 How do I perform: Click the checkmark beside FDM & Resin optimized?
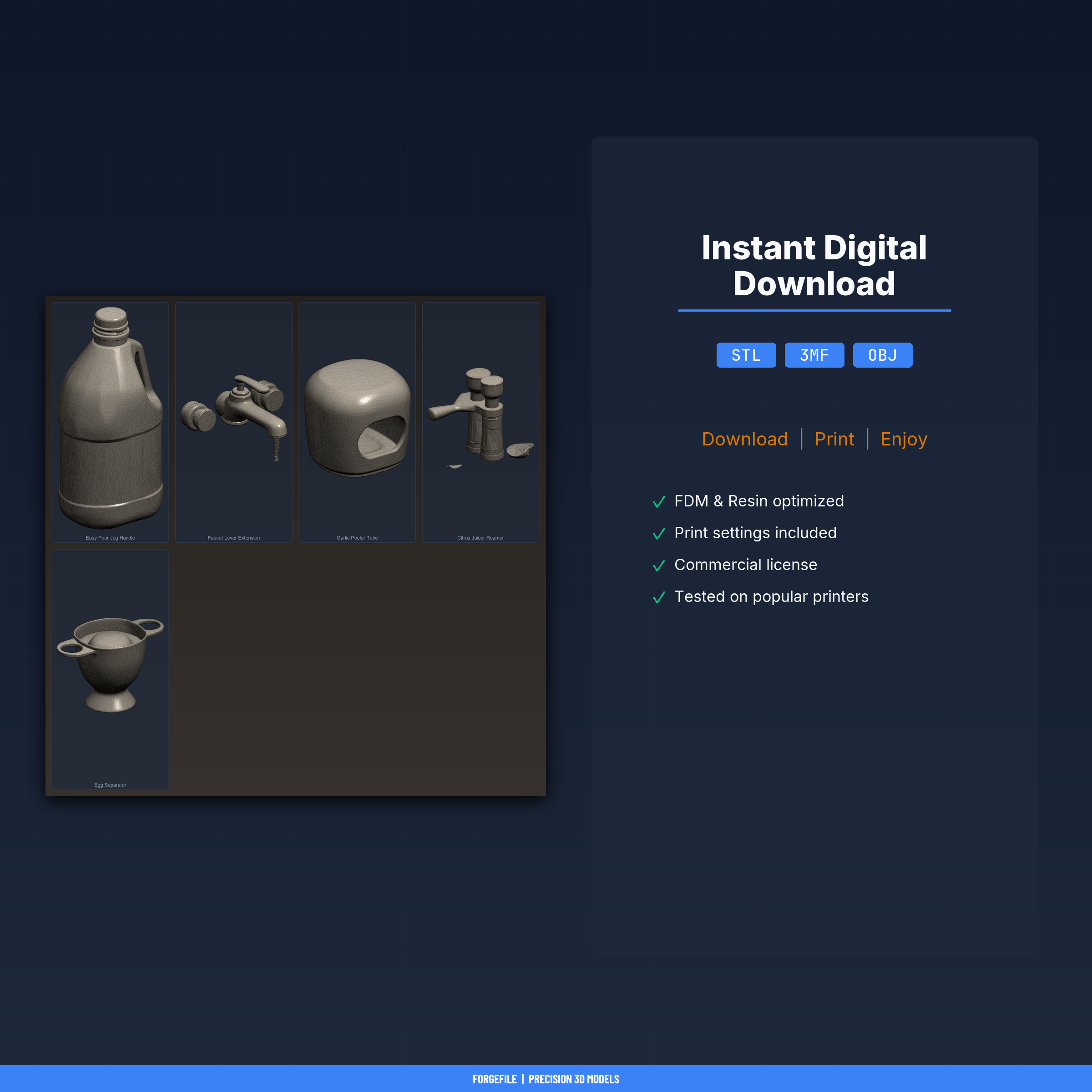click(x=658, y=501)
